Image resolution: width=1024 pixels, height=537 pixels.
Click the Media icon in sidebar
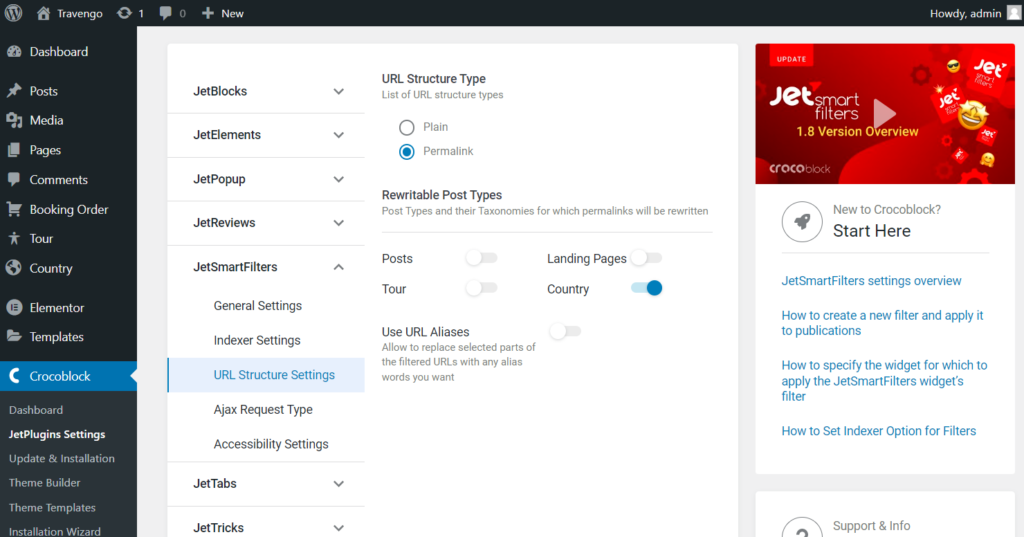[14, 120]
